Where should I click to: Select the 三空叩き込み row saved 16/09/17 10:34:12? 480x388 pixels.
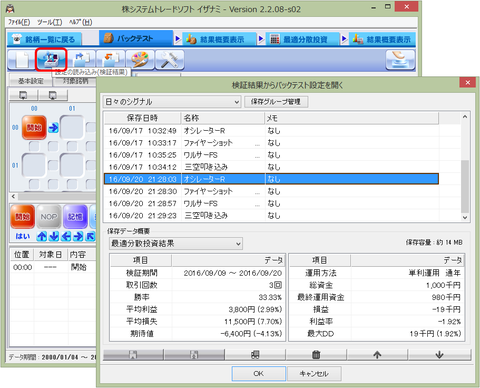(x=271, y=167)
